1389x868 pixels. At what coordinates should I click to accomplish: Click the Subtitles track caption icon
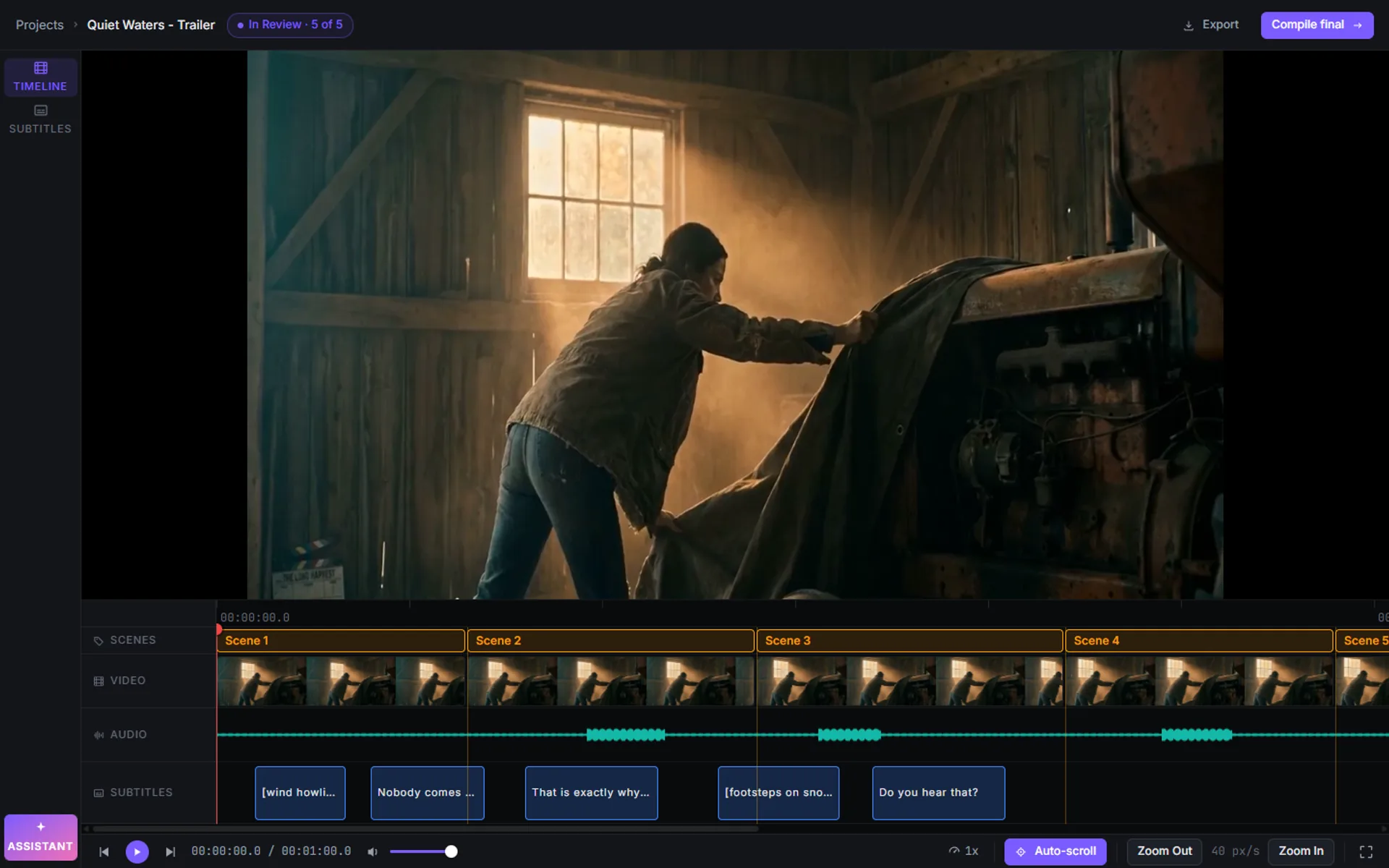point(98,793)
